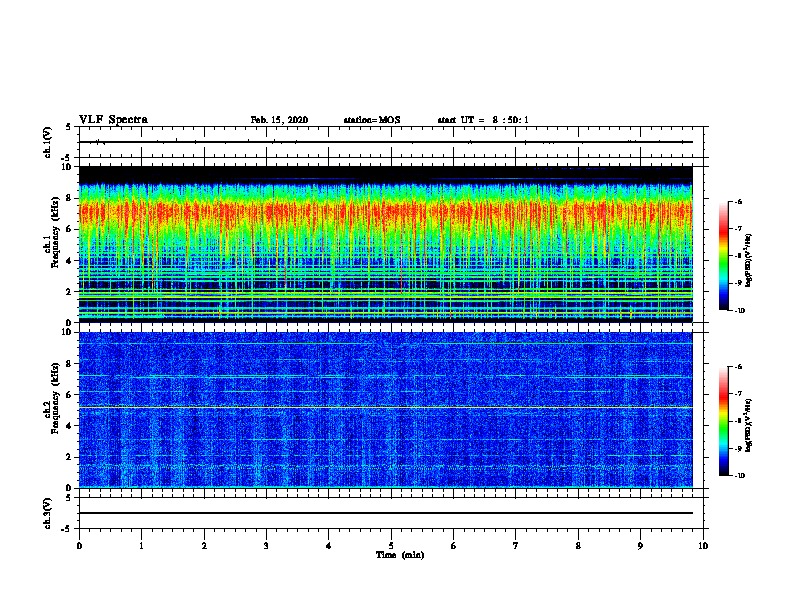Click the 'start UT = 8 : 50: 1' text
Image resolution: width=792 pixels, height=612 pixels.
[483, 120]
